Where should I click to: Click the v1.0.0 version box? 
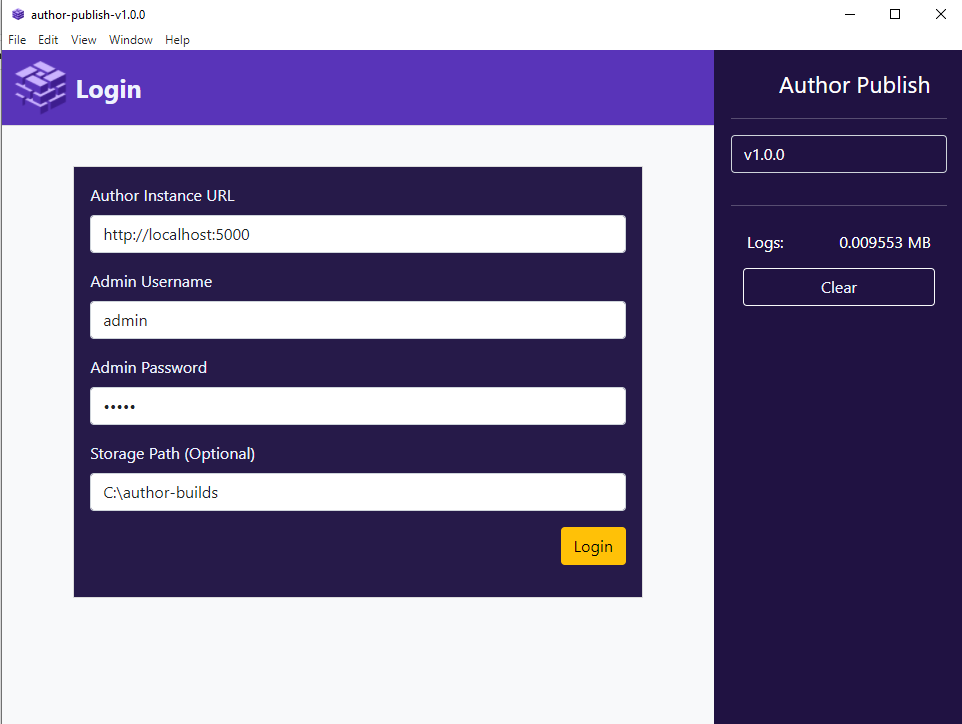tap(838, 155)
